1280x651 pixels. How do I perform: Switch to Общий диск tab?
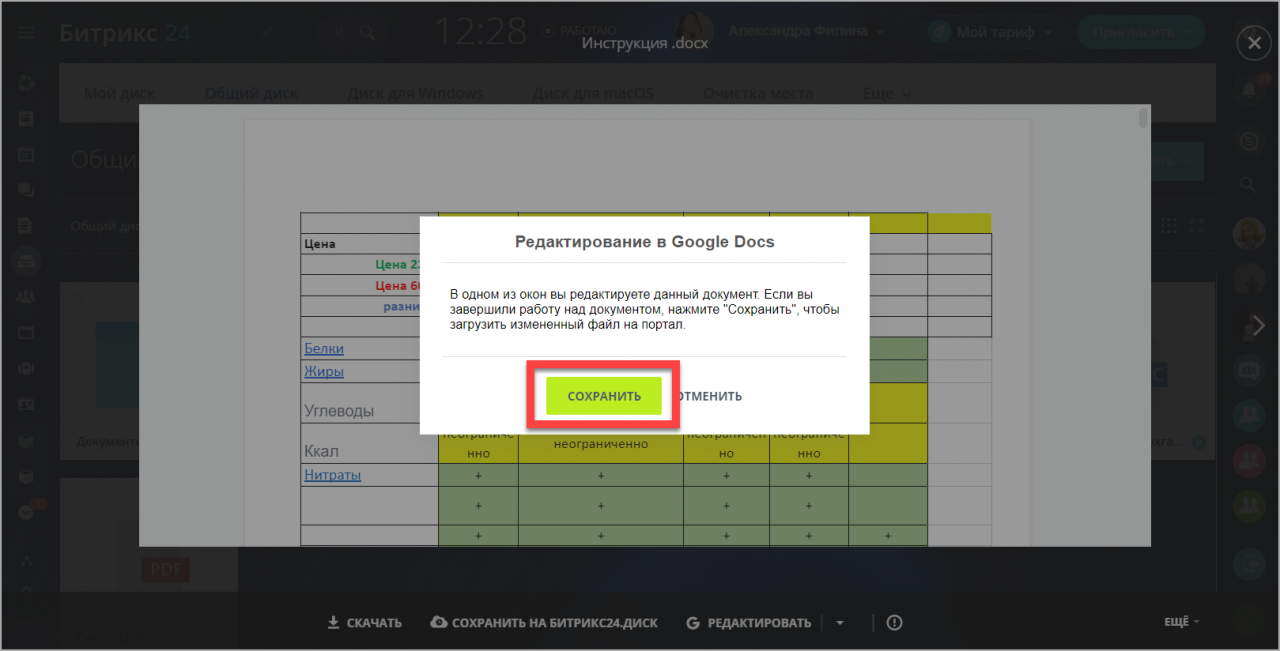click(251, 93)
